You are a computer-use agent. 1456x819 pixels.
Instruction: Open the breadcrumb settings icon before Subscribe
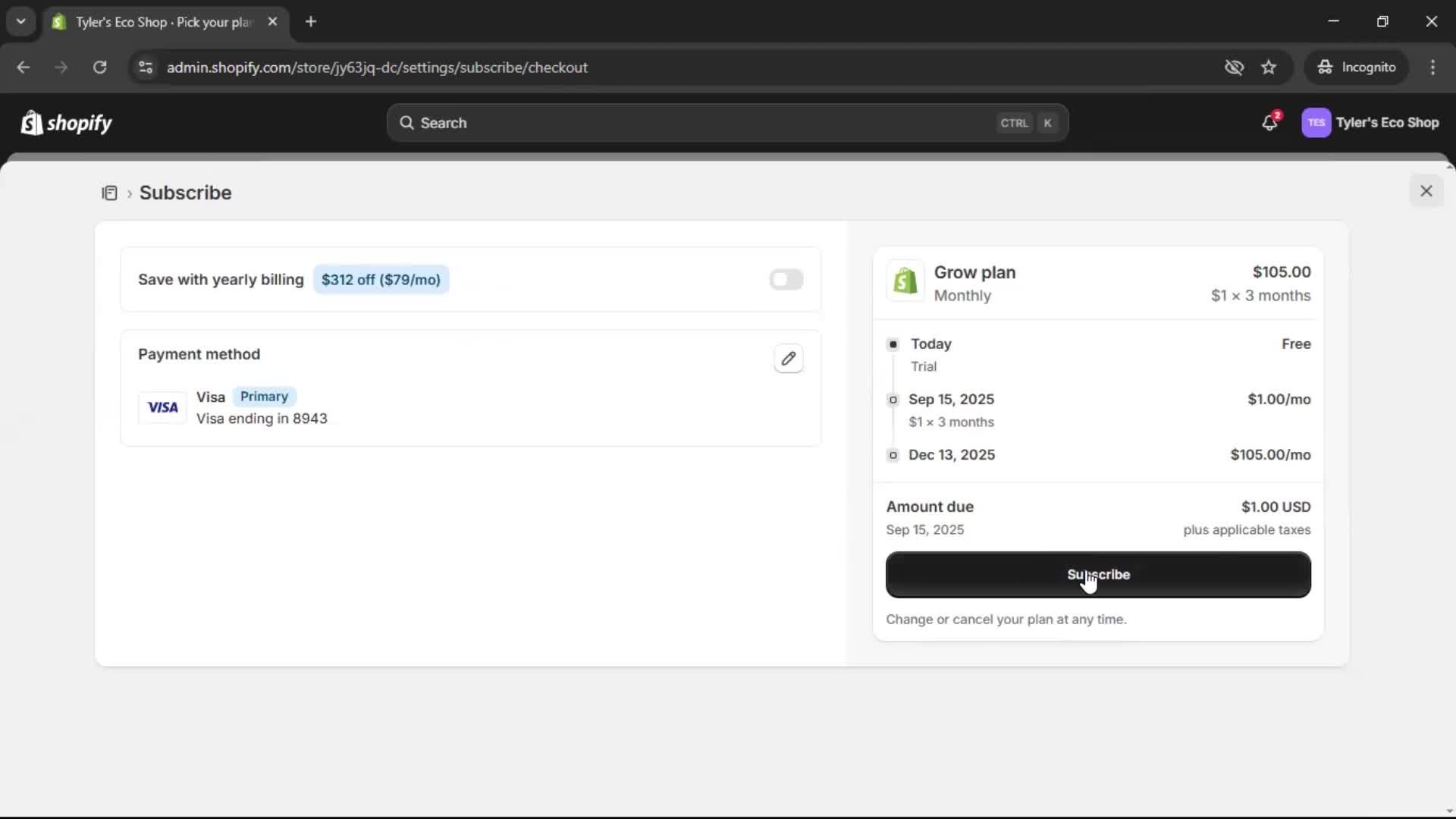pyautogui.click(x=111, y=193)
